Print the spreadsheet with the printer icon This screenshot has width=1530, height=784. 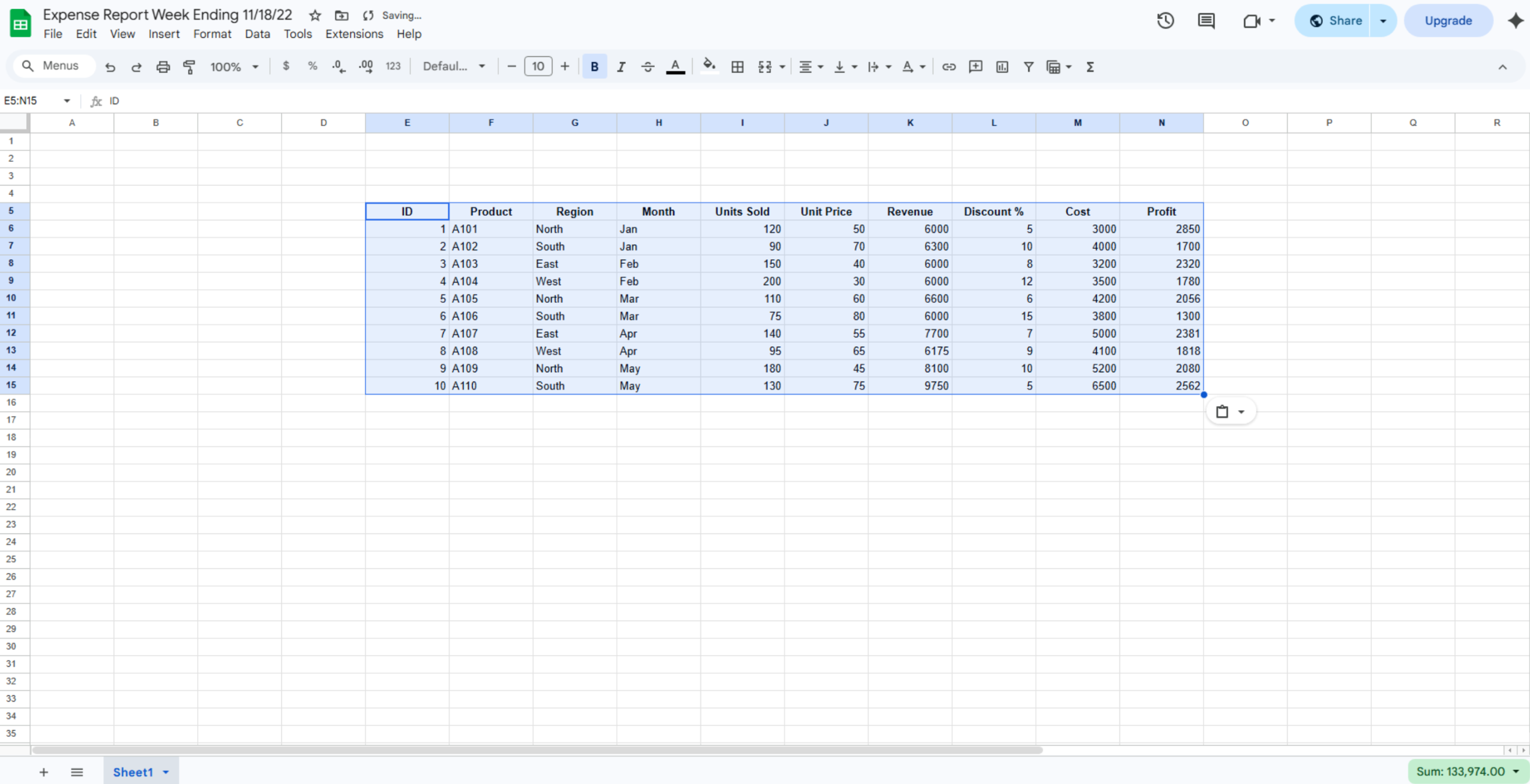163,67
